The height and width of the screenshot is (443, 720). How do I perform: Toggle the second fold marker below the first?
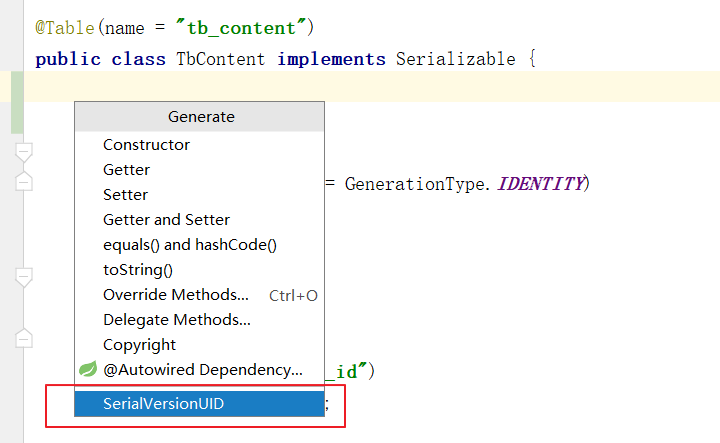[24, 181]
